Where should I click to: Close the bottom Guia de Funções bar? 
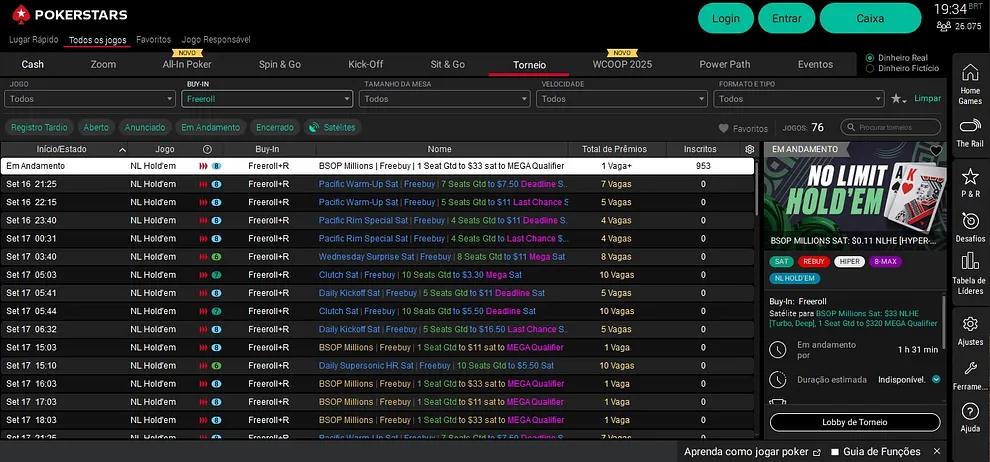(936, 451)
